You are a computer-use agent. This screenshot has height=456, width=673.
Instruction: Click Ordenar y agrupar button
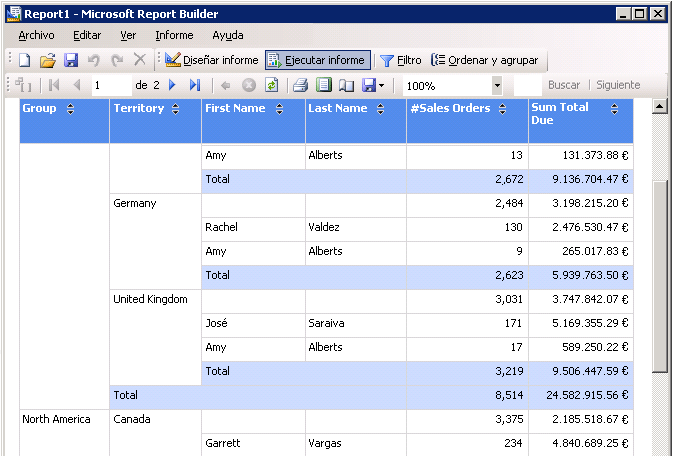click(485, 61)
